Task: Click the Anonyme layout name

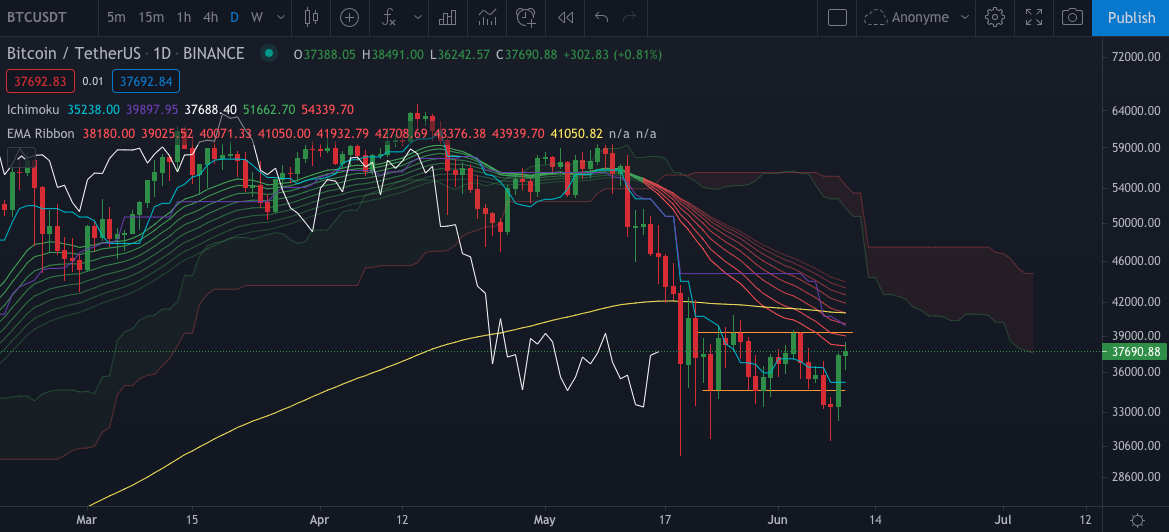Action: pos(920,17)
